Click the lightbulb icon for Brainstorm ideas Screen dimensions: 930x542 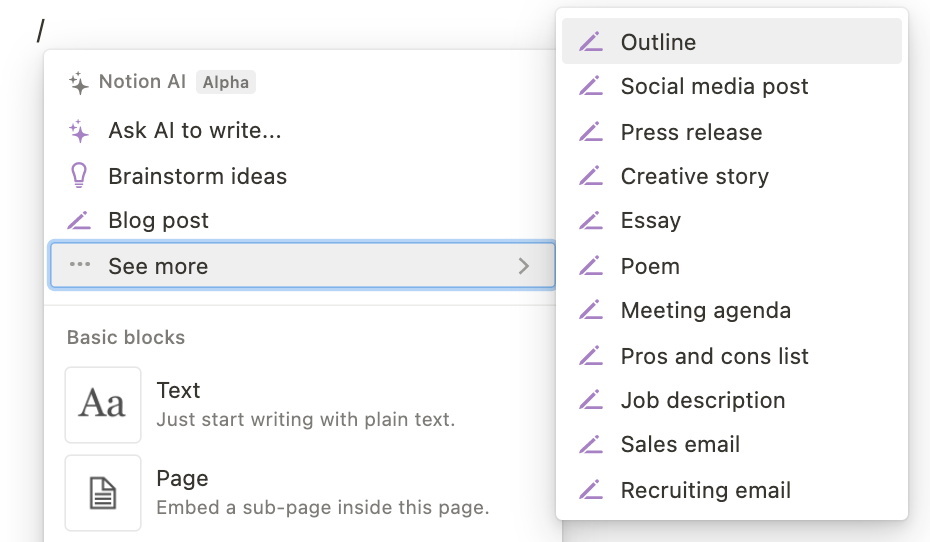click(x=79, y=176)
